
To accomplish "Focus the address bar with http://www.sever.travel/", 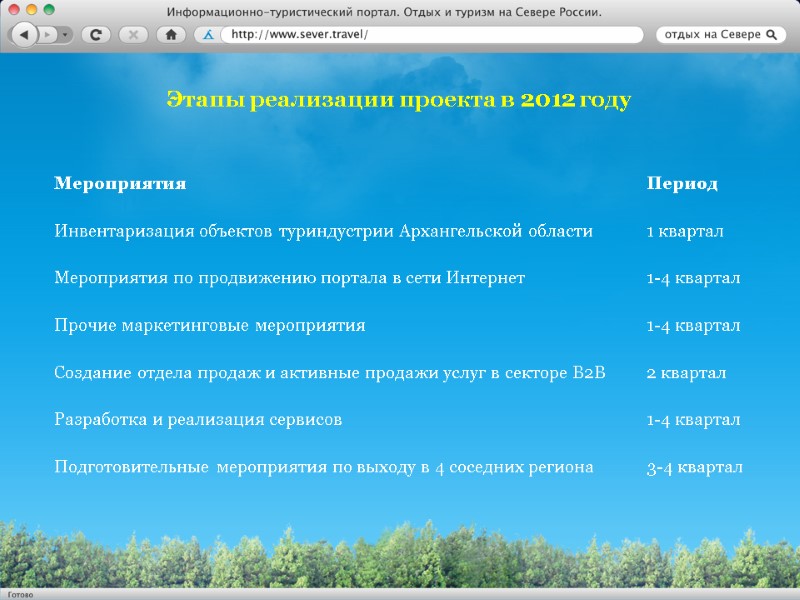I will coord(431,35).
